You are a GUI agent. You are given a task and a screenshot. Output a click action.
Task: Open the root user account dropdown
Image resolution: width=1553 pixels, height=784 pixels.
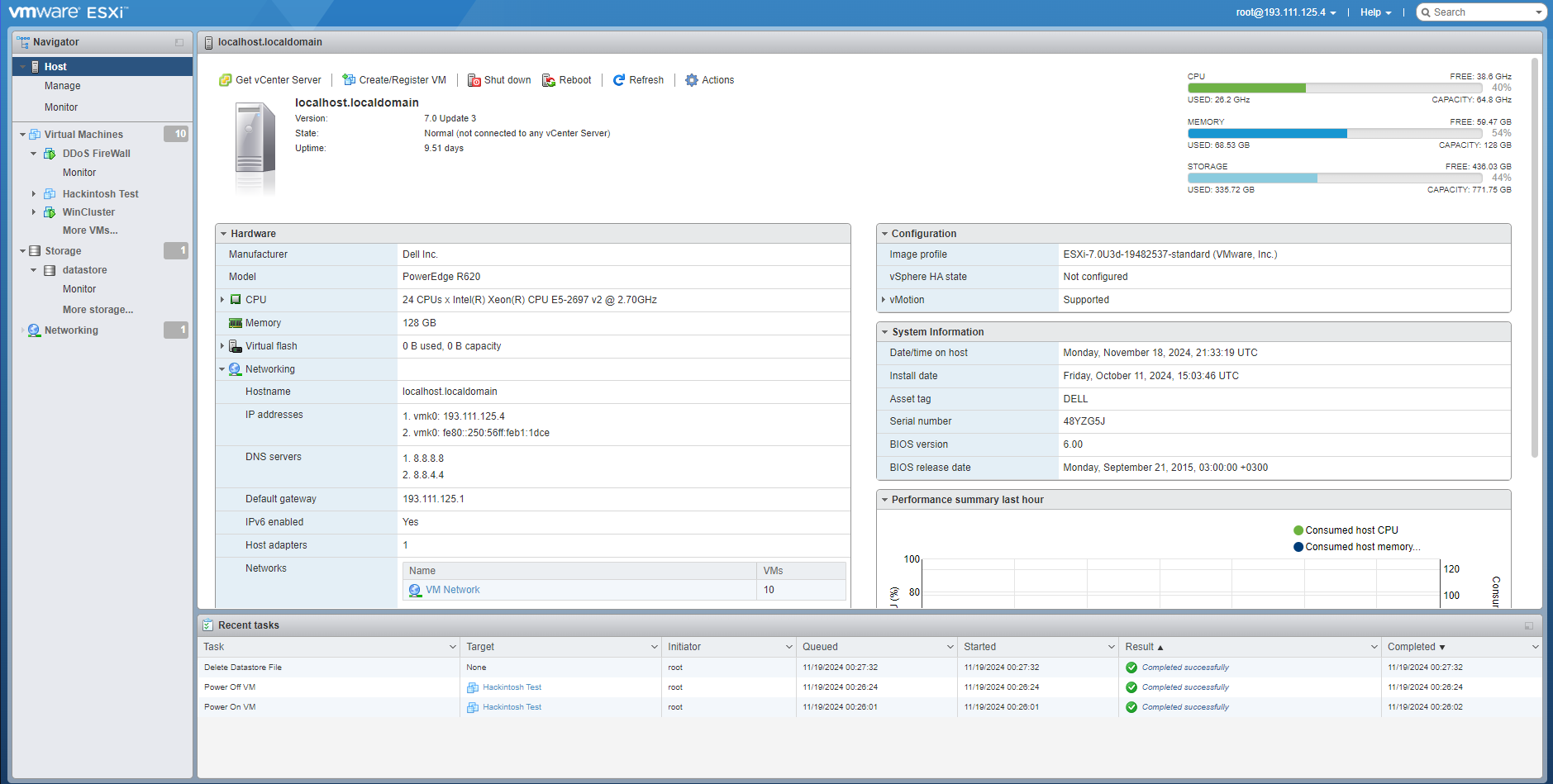click(1285, 12)
